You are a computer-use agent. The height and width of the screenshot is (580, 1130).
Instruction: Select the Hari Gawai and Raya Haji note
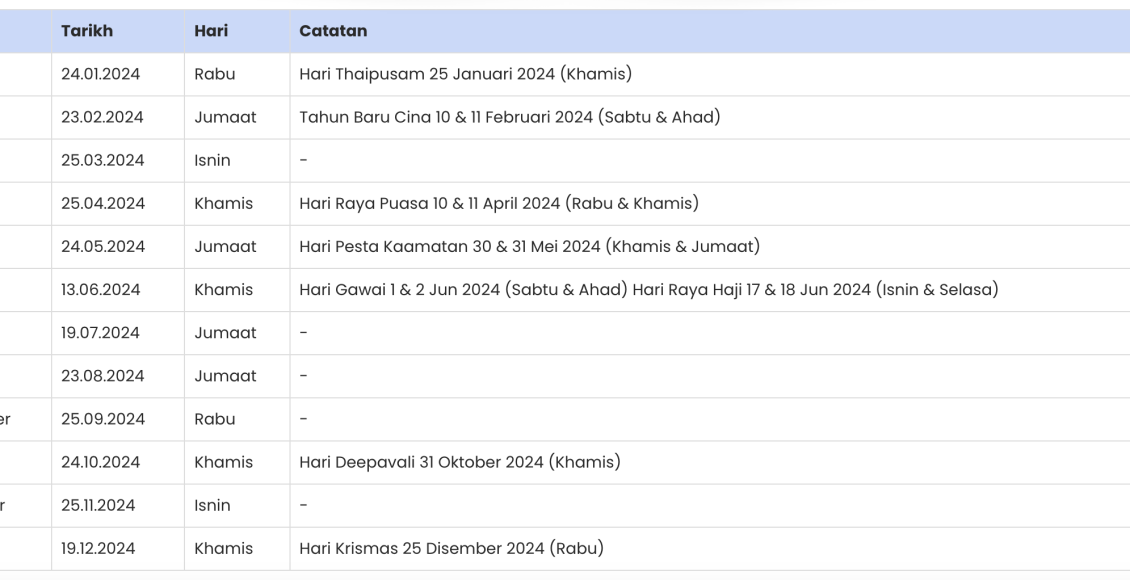647,289
